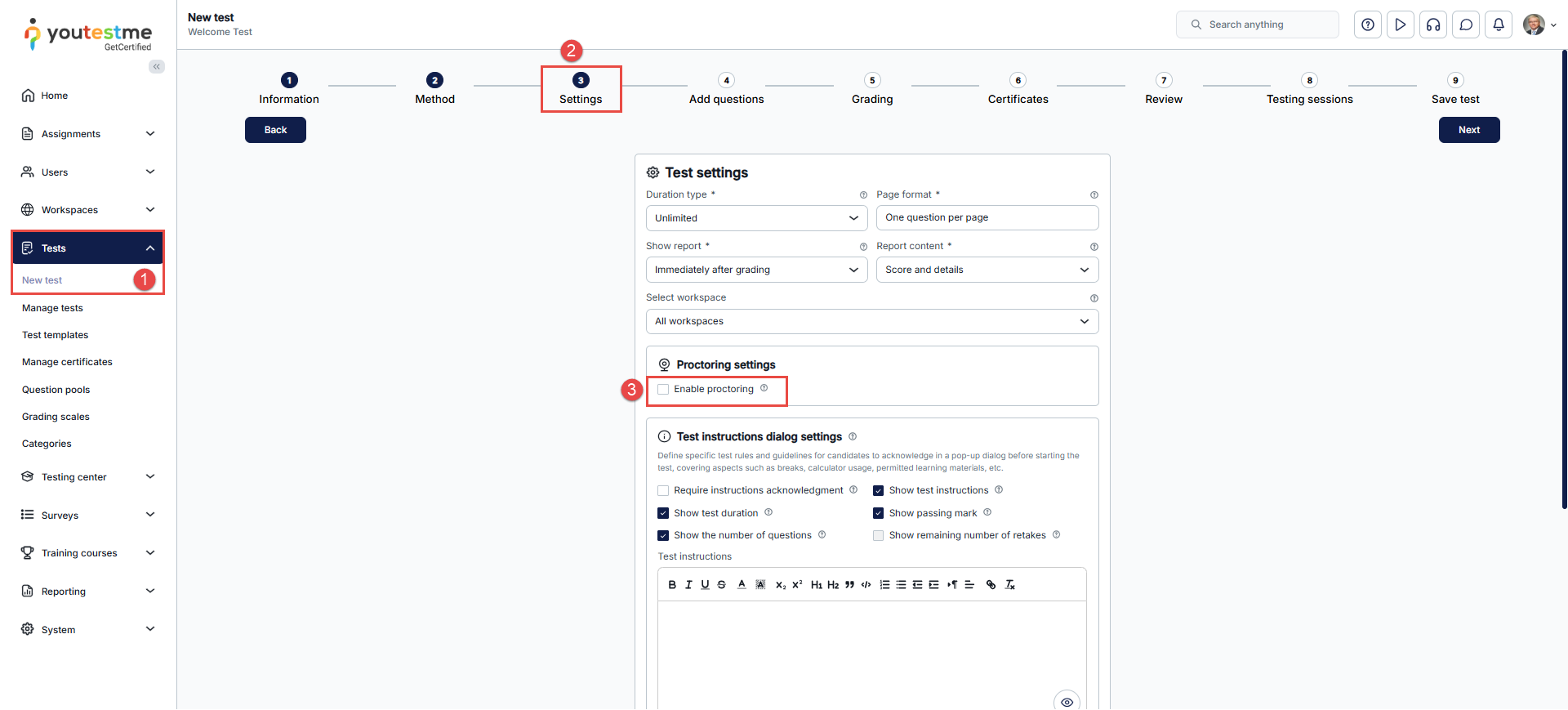Enable the proctoring checkbox
Screen dimensions: 1568x710
663,390
